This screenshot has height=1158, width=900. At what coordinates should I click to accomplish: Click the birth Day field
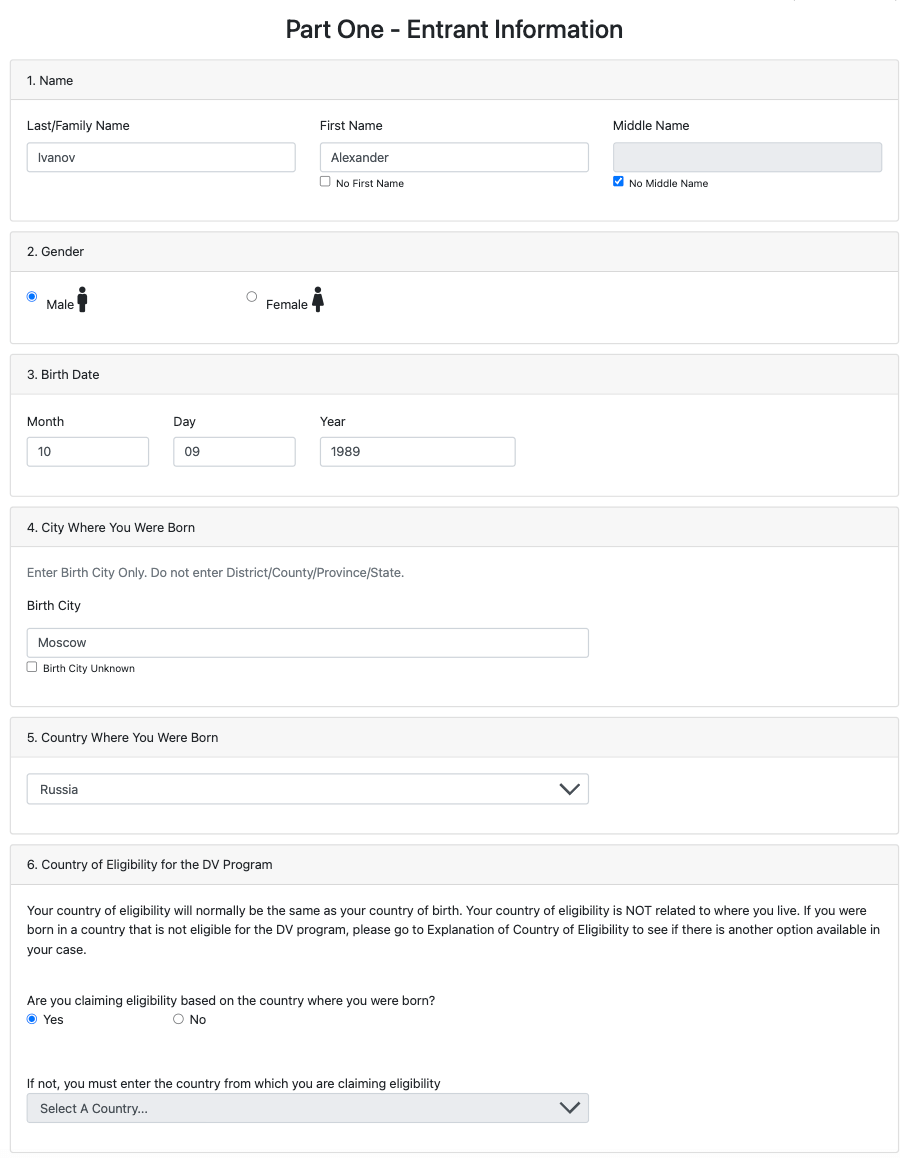tap(234, 451)
